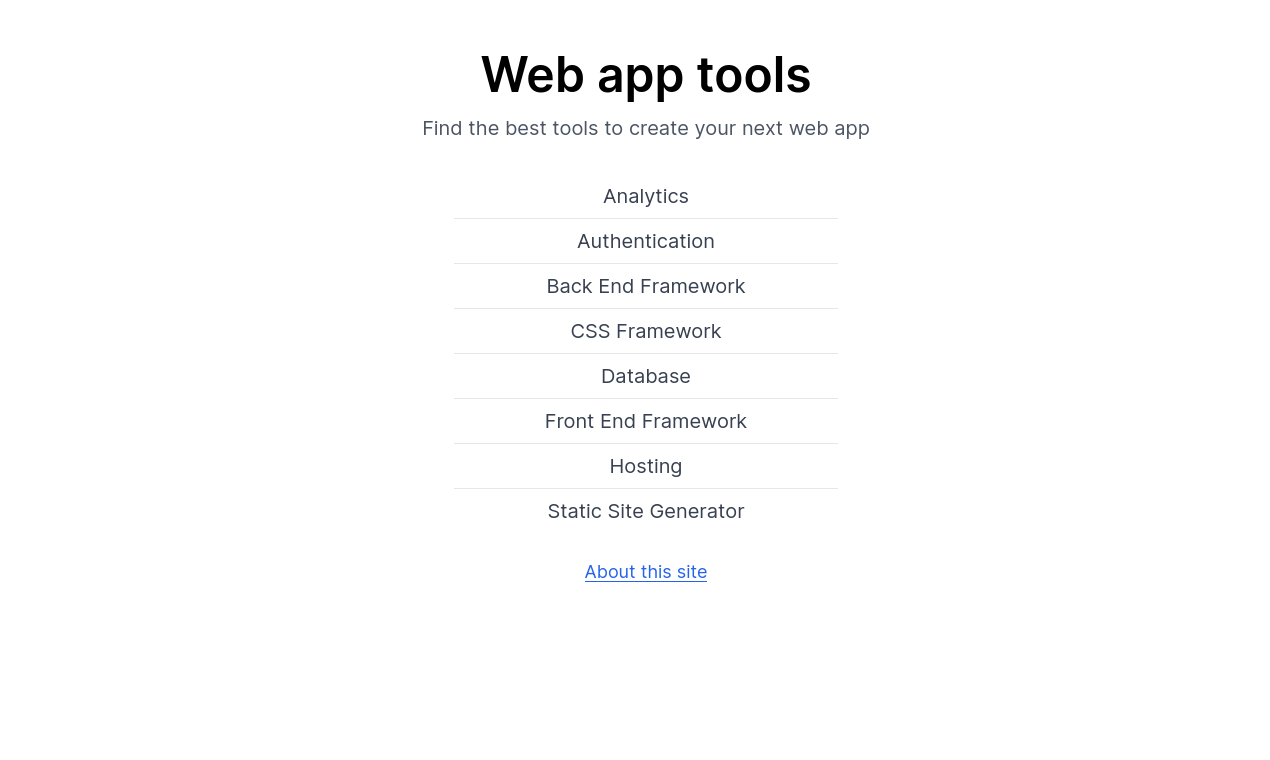Select Front End Framework from the list
This screenshot has width=1270, height=760.
point(645,421)
